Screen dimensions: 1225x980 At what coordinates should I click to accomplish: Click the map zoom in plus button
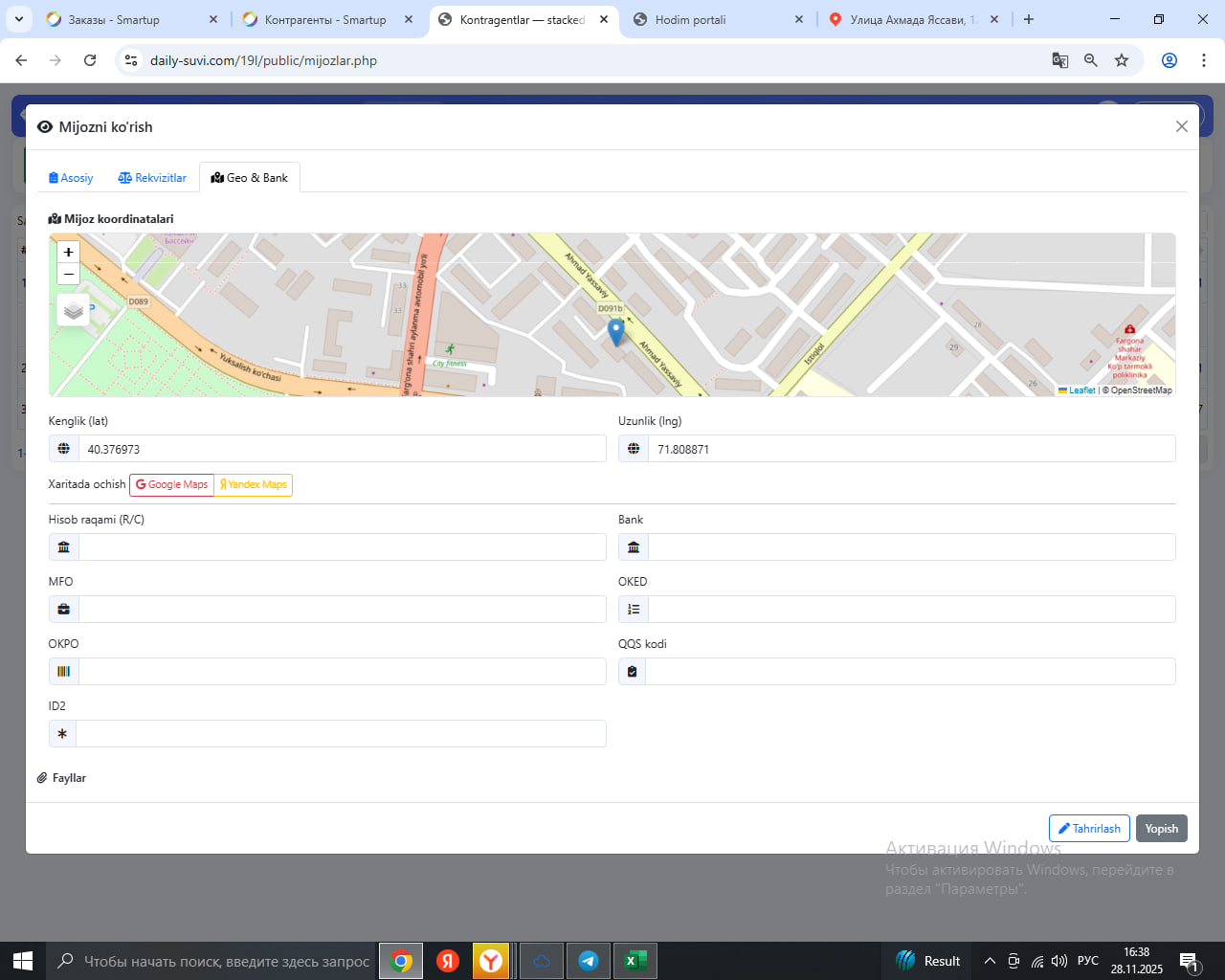click(x=68, y=252)
